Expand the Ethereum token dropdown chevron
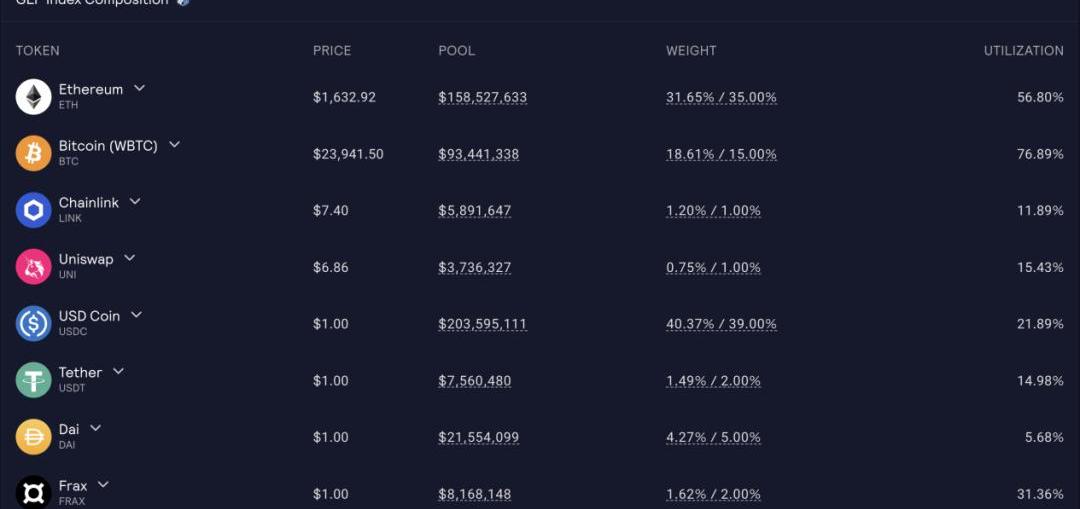 coord(139,88)
